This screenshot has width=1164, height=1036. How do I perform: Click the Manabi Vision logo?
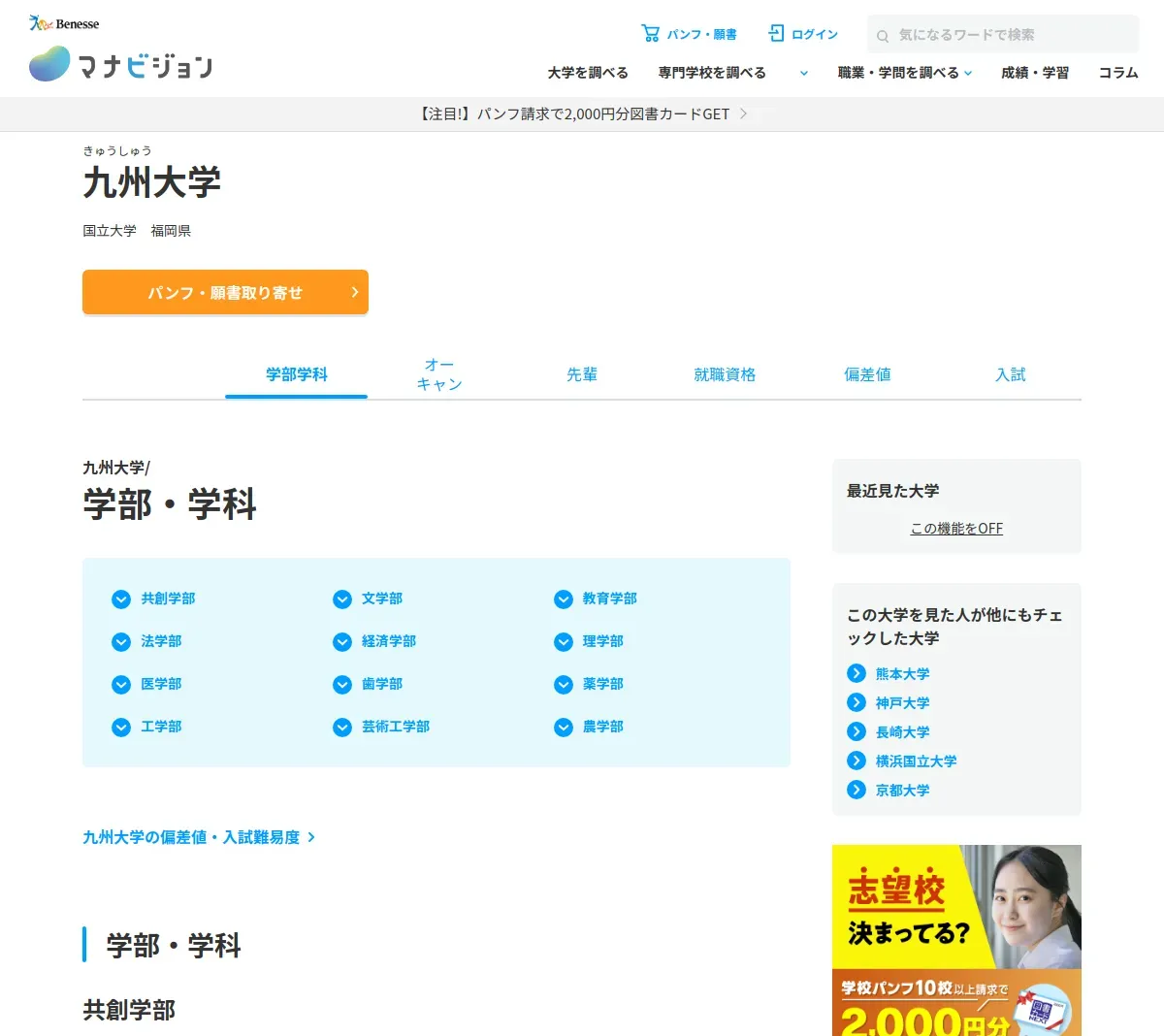click(120, 64)
